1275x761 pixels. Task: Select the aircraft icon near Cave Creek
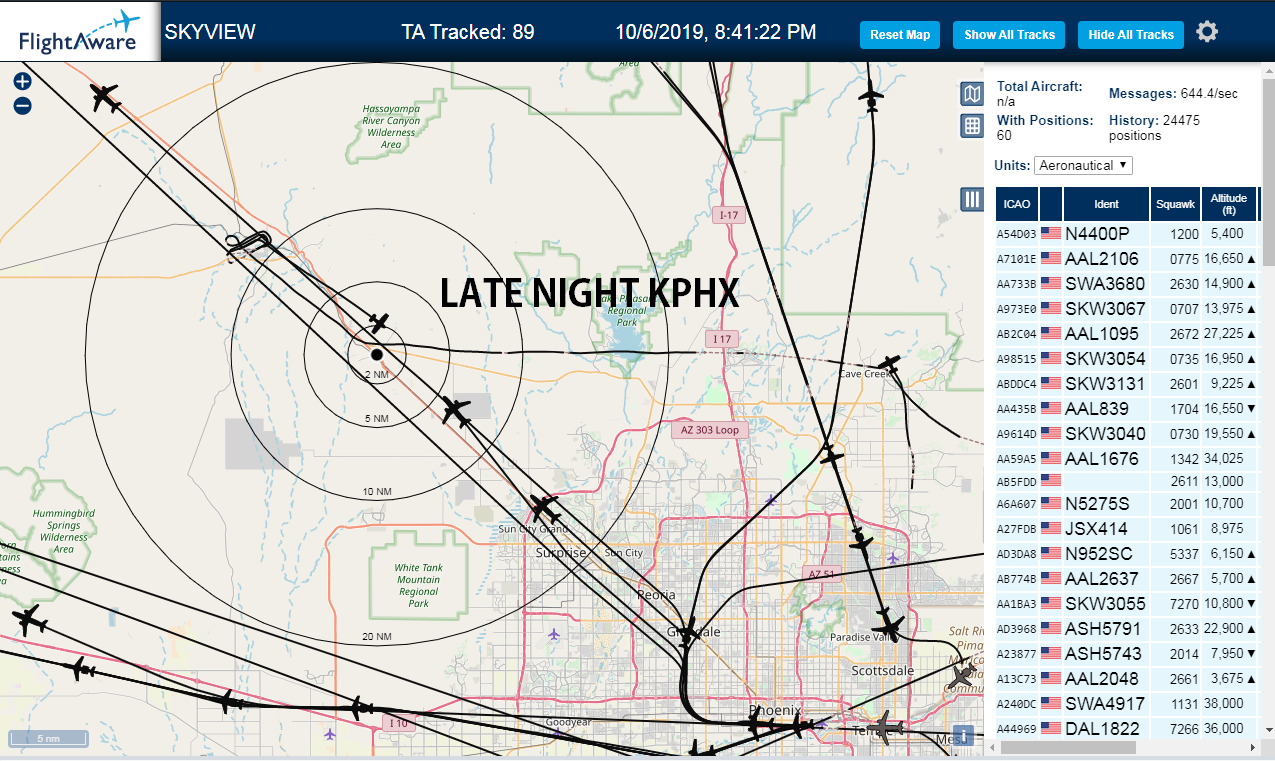click(x=888, y=364)
